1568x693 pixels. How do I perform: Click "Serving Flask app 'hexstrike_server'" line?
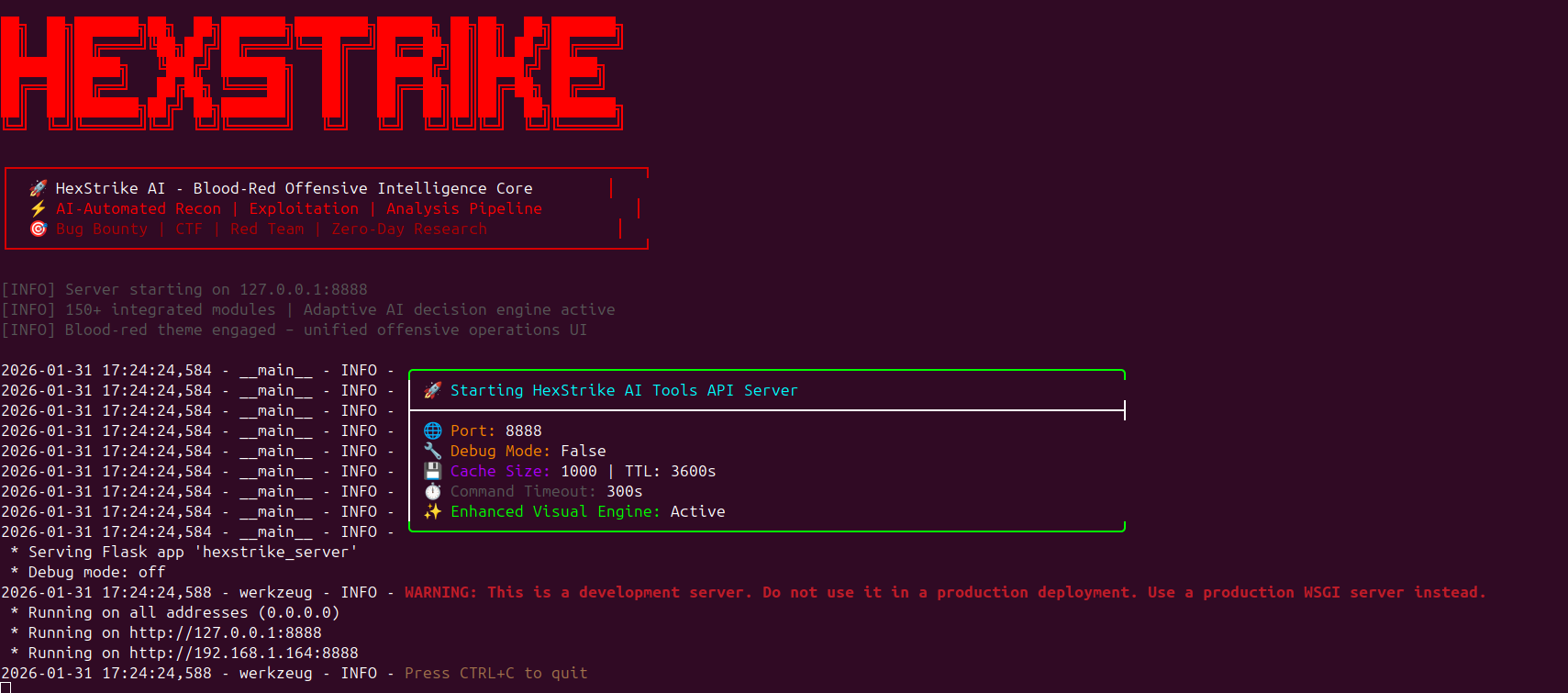[x=184, y=552]
